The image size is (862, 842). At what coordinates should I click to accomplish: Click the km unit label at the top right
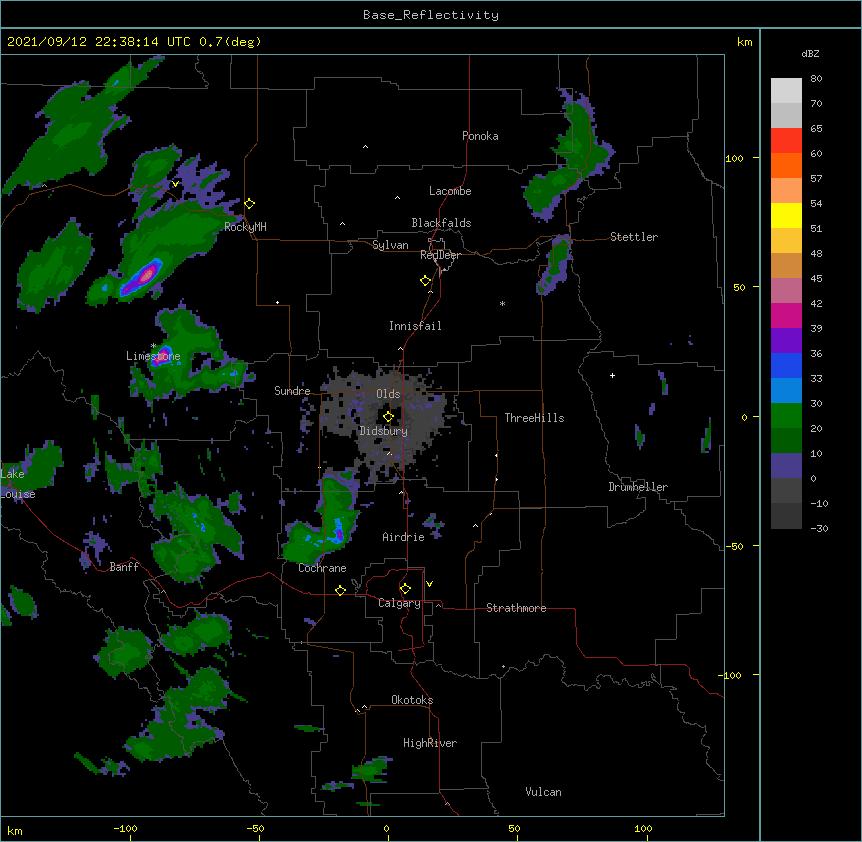[744, 42]
